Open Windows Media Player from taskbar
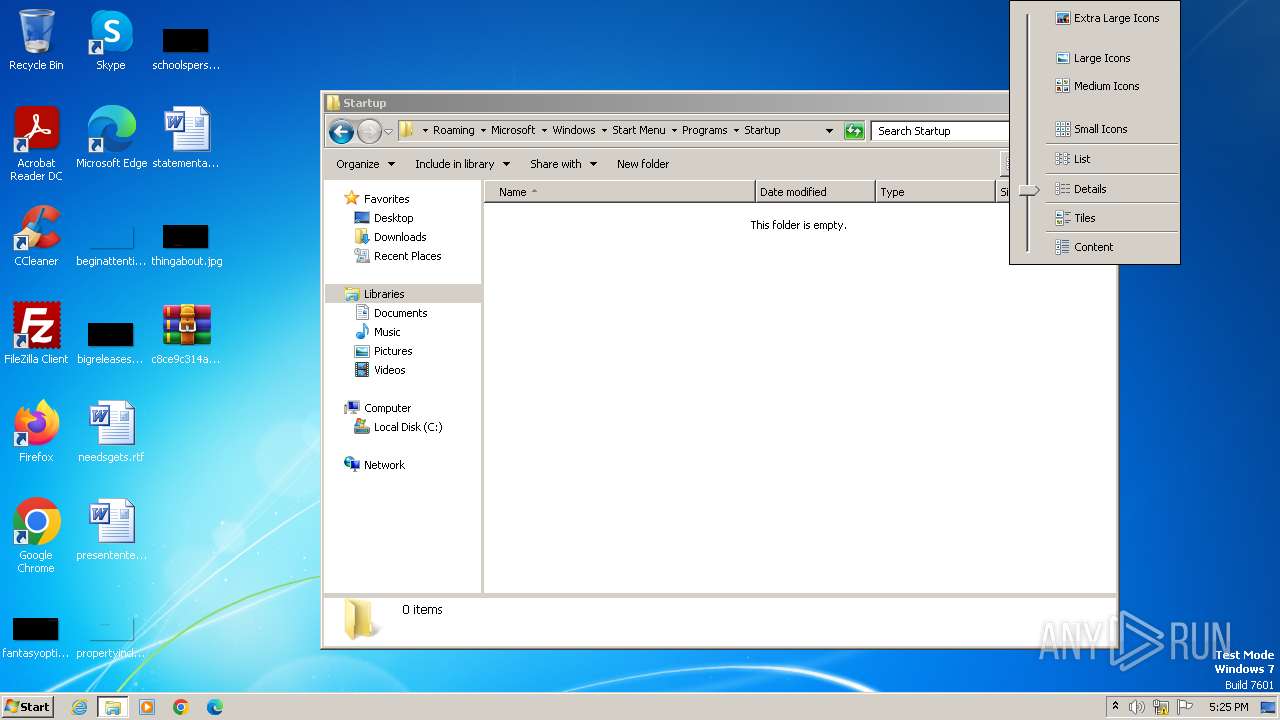This screenshot has height=720, width=1280. pyautogui.click(x=147, y=707)
